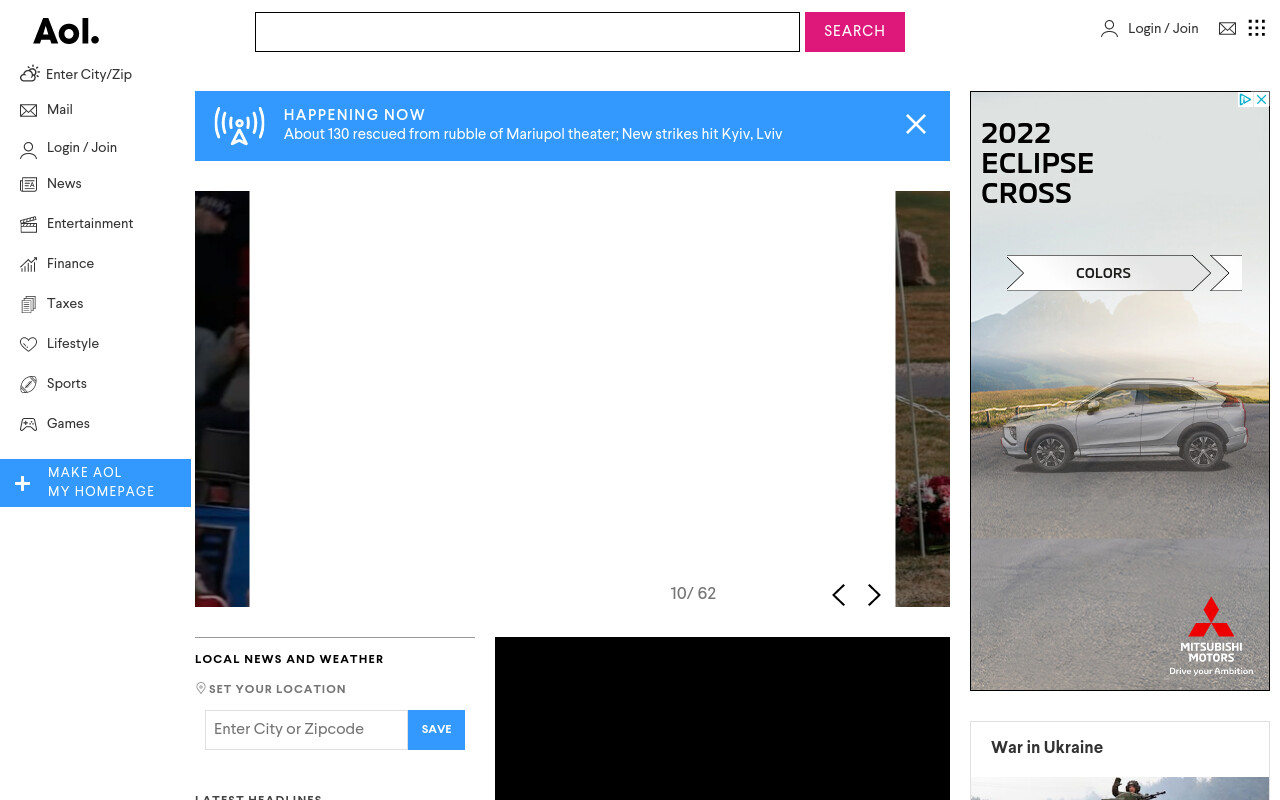This screenshot has width=1280, height=800.
Task: Open the apps grid menu icon
Action: [1257, 28]
